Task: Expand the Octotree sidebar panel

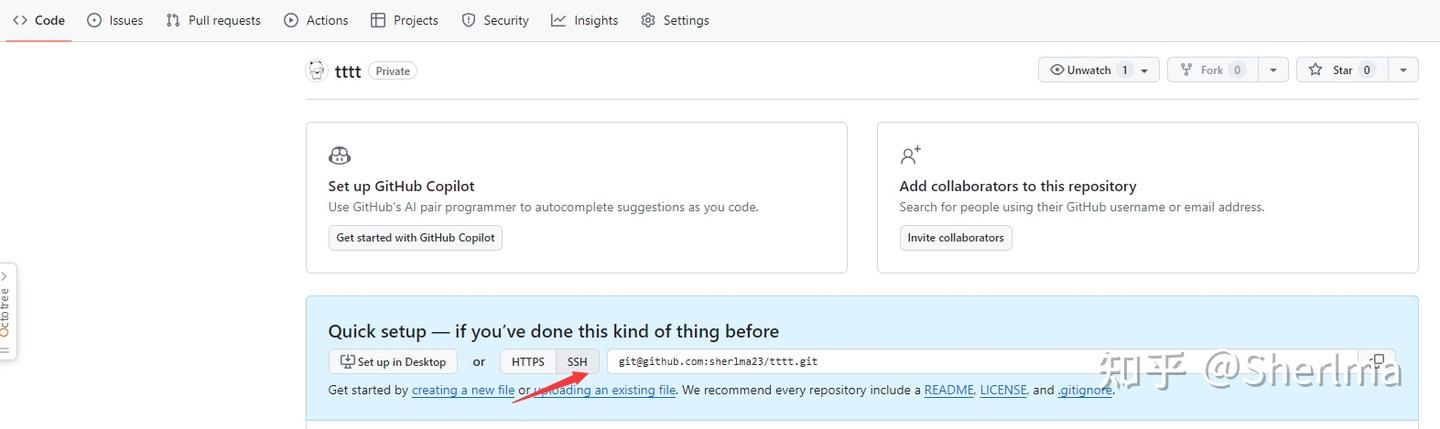Action: tap(6, 312)
